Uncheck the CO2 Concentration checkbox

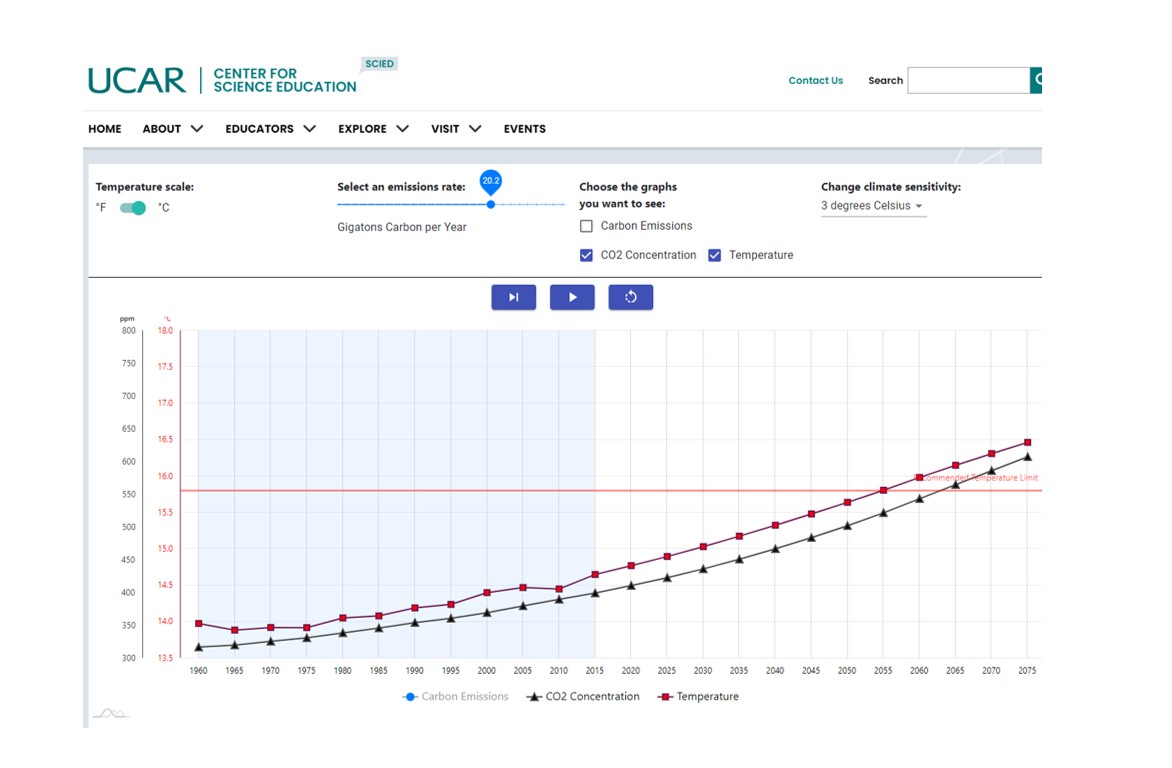tap(587, 255)
